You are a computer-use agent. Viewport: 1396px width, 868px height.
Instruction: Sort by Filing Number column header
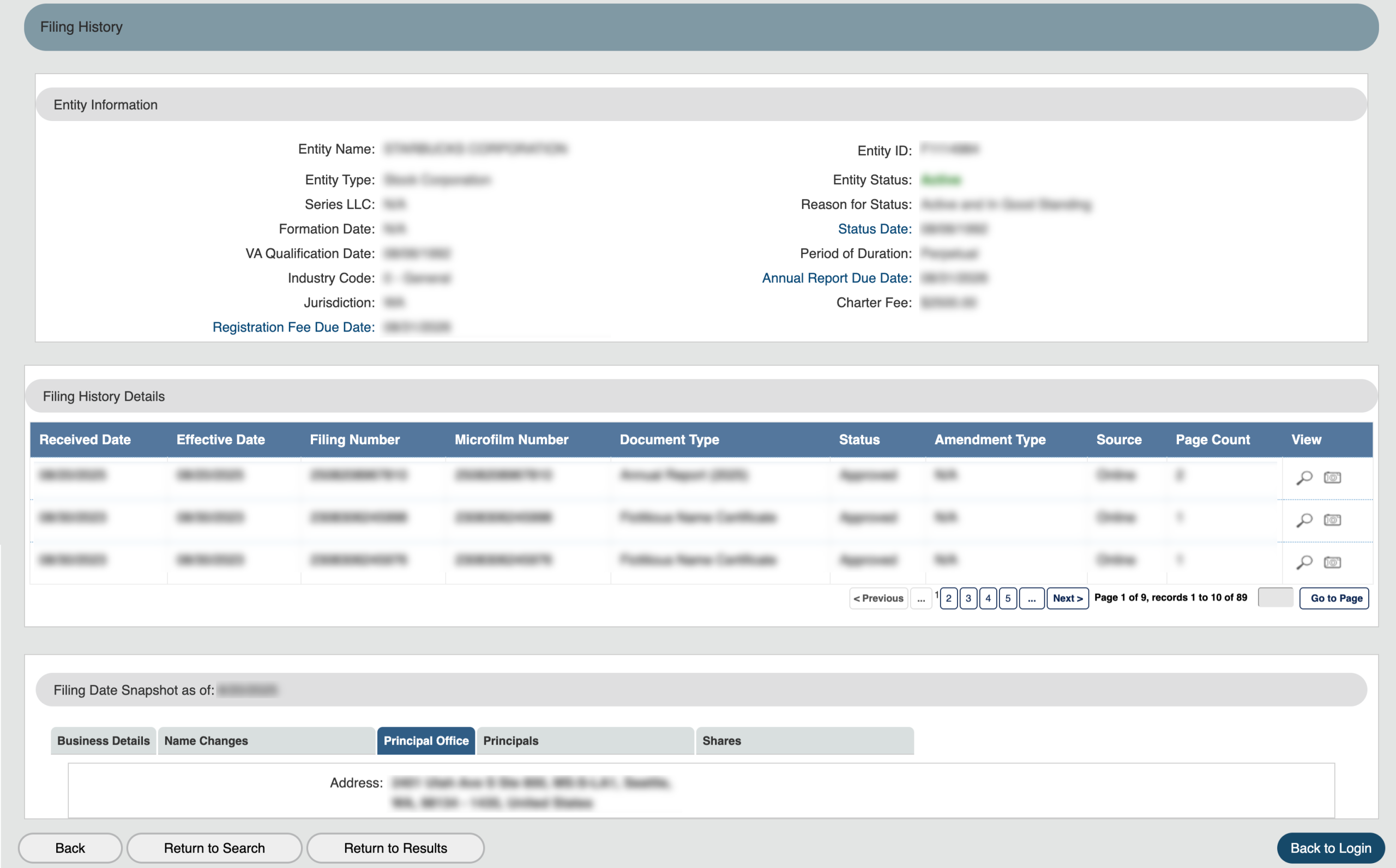point(355,440)
